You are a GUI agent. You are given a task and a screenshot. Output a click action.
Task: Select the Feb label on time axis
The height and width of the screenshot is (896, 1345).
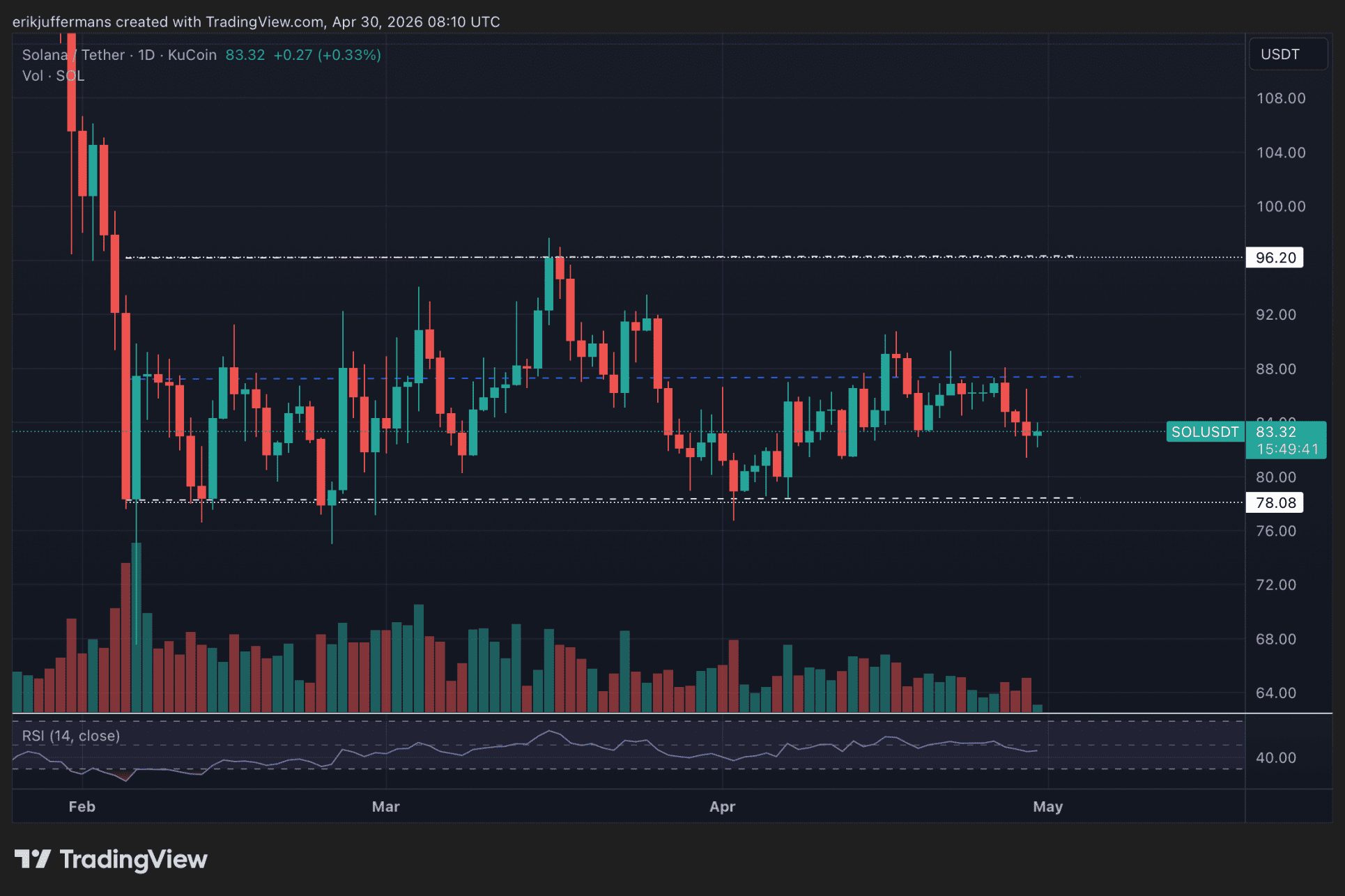(x=82, y=806)
